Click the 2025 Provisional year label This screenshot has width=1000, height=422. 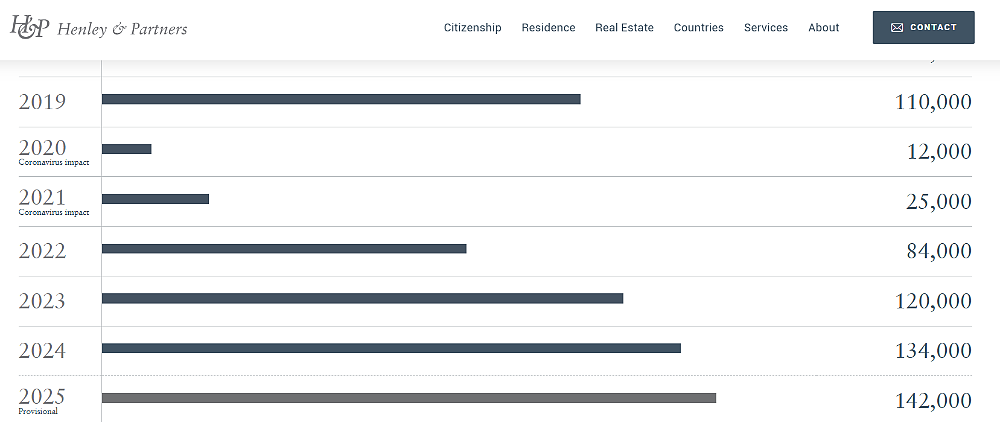coord(41,401)
